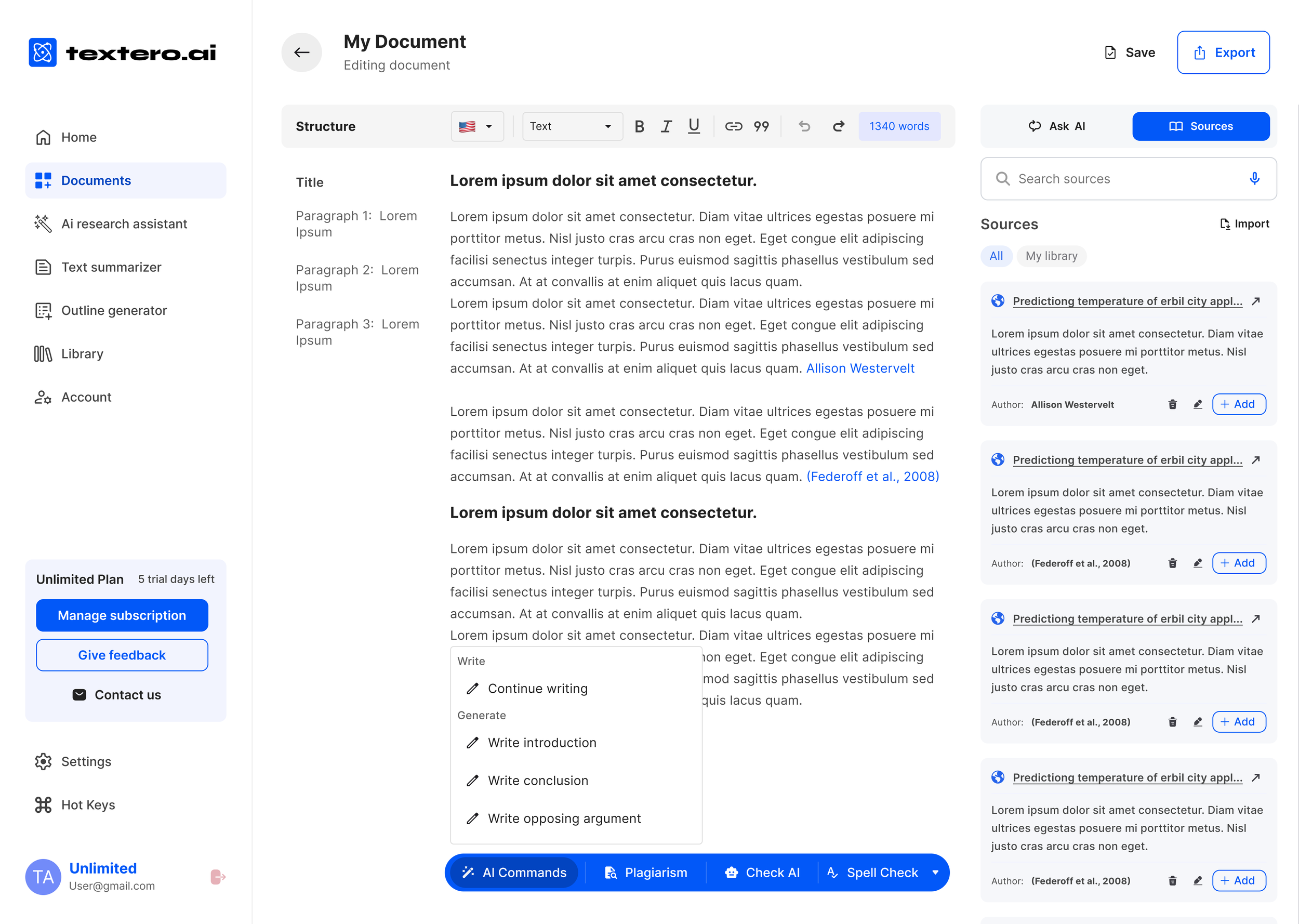Click the microphone icon in search sources
Viewport: 1299px width, 924px height.
coord(1254,179)
